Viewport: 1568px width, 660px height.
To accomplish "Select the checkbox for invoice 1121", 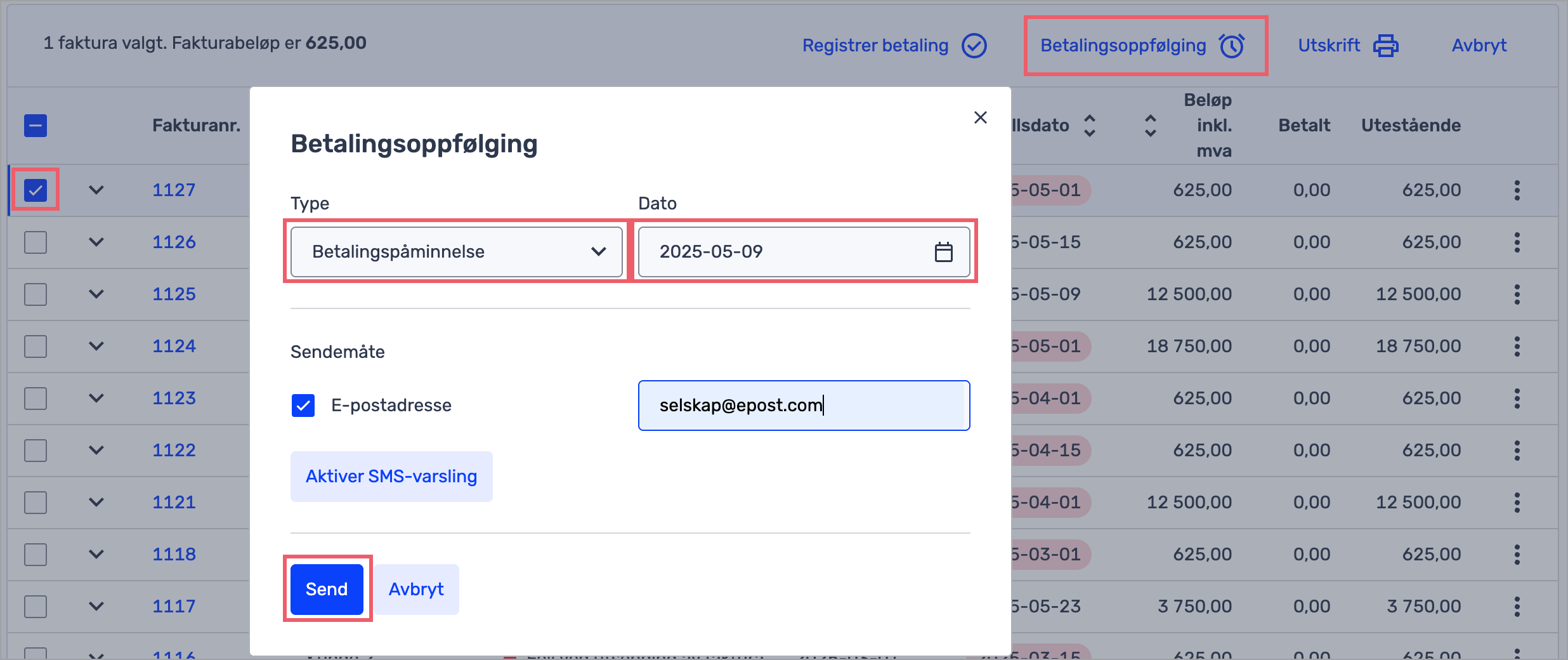I will [x=36, y=503].
